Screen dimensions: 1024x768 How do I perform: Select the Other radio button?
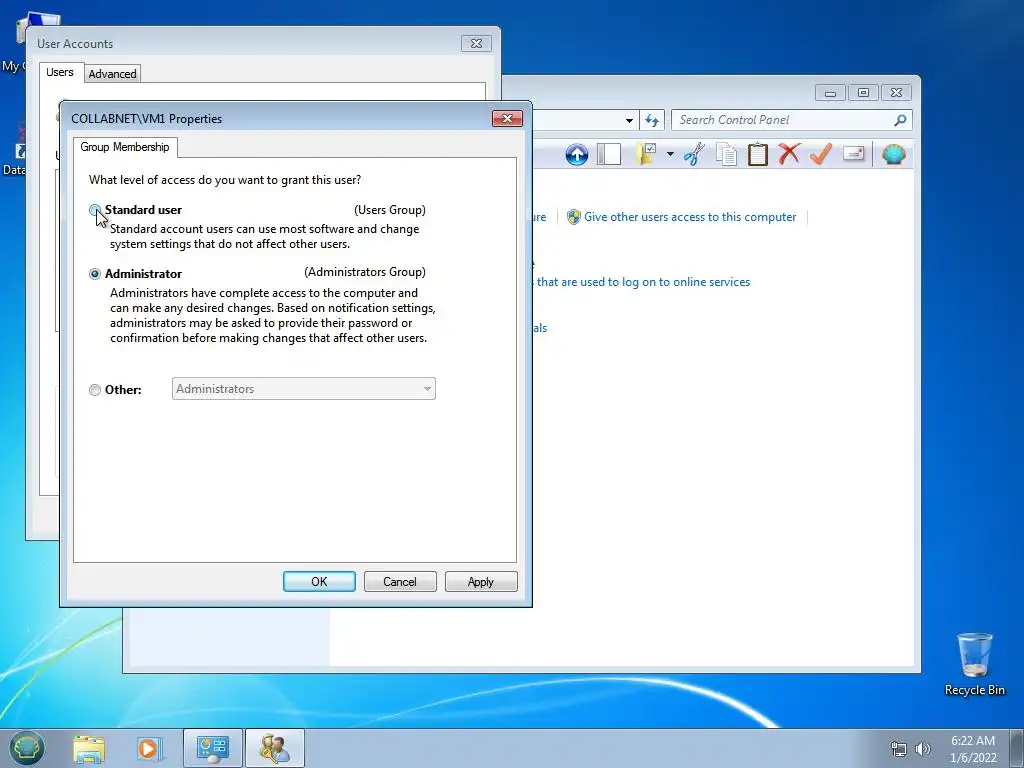click(x=95, y=390)
